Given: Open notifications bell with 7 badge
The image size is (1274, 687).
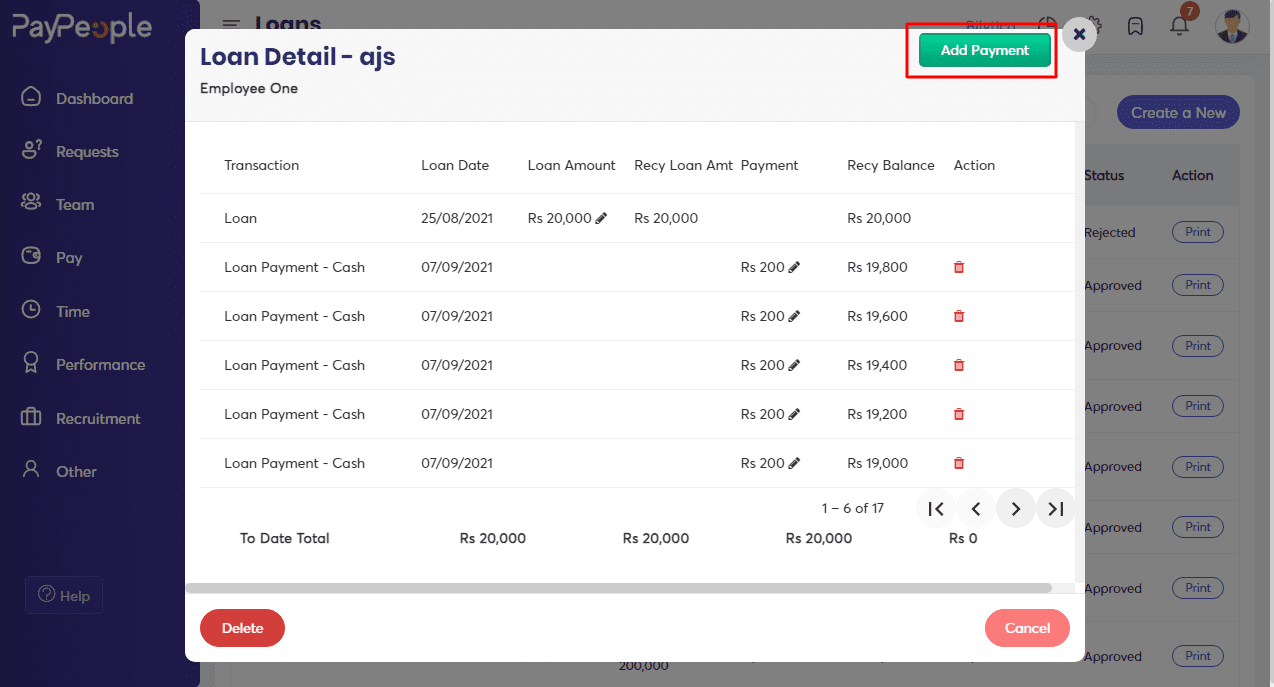Looking at the screenshot, I should (1180, 25).
